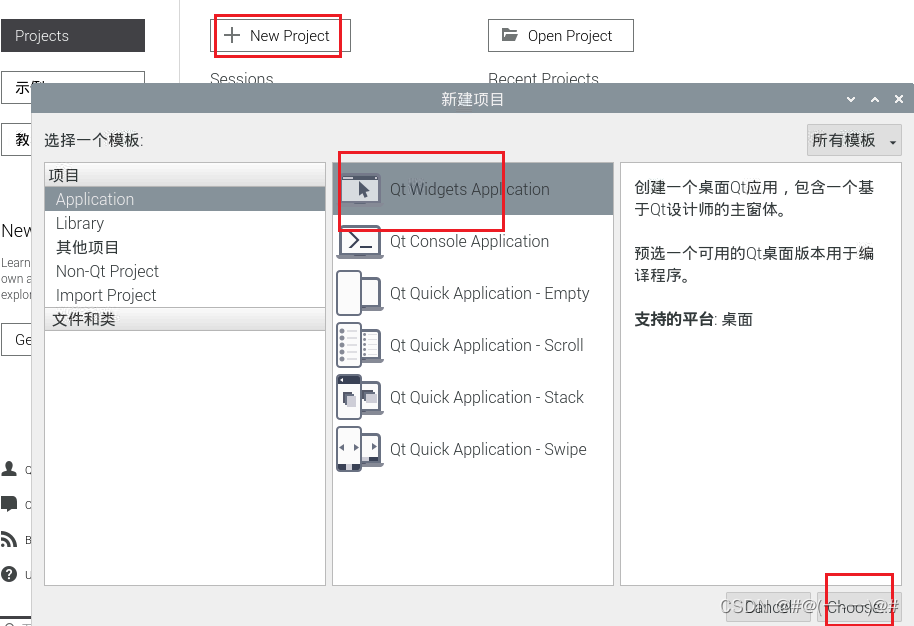The height and width of the screenshot is (626, 914).
Task: Select Application in the project list
Action: point(185,199)
